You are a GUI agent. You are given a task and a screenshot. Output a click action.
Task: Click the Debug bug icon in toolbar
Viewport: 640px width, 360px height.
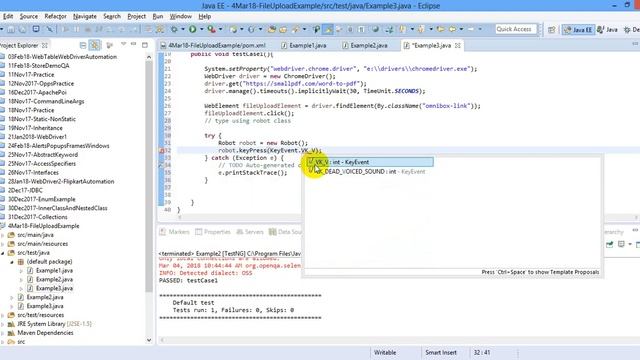point(174,29)
